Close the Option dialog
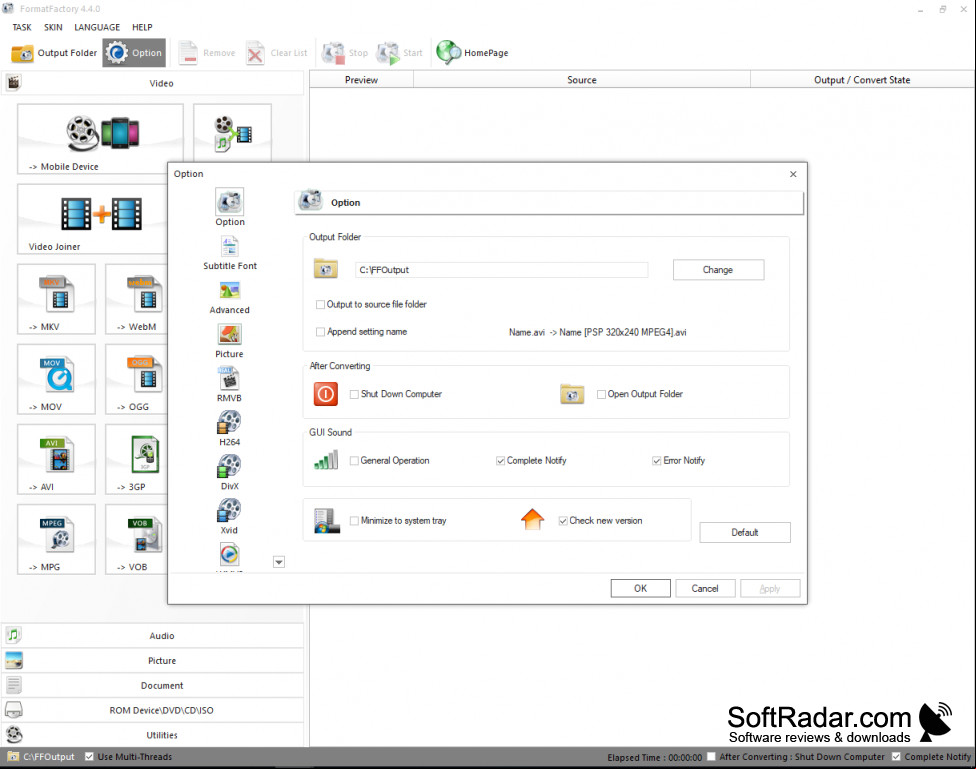This screenshot has height=769, width=976. click(793, 174)
